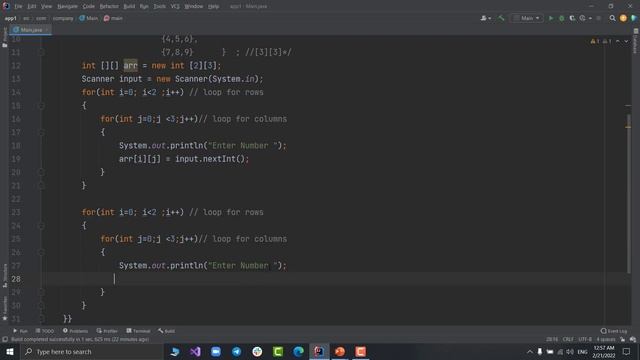Image resolution: width=640 pixels, height=360 pixels.
Task: Open the Structure tool window on left edge
Action: pos(4,276)
